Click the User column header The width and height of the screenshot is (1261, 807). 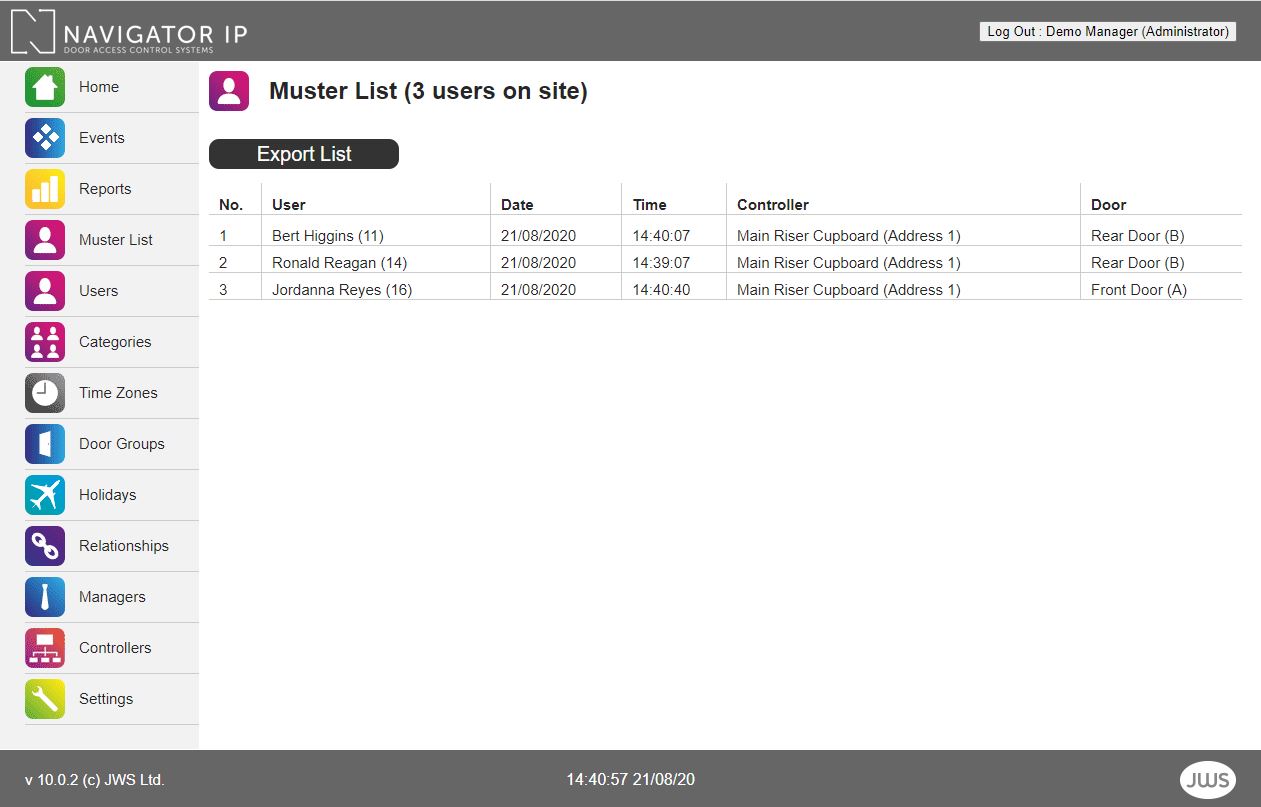pos(289,204)
